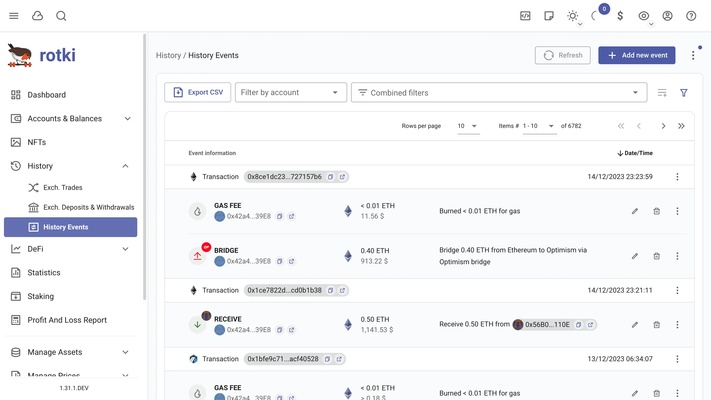Toggle the sun theme switcher

click(573, 16)
